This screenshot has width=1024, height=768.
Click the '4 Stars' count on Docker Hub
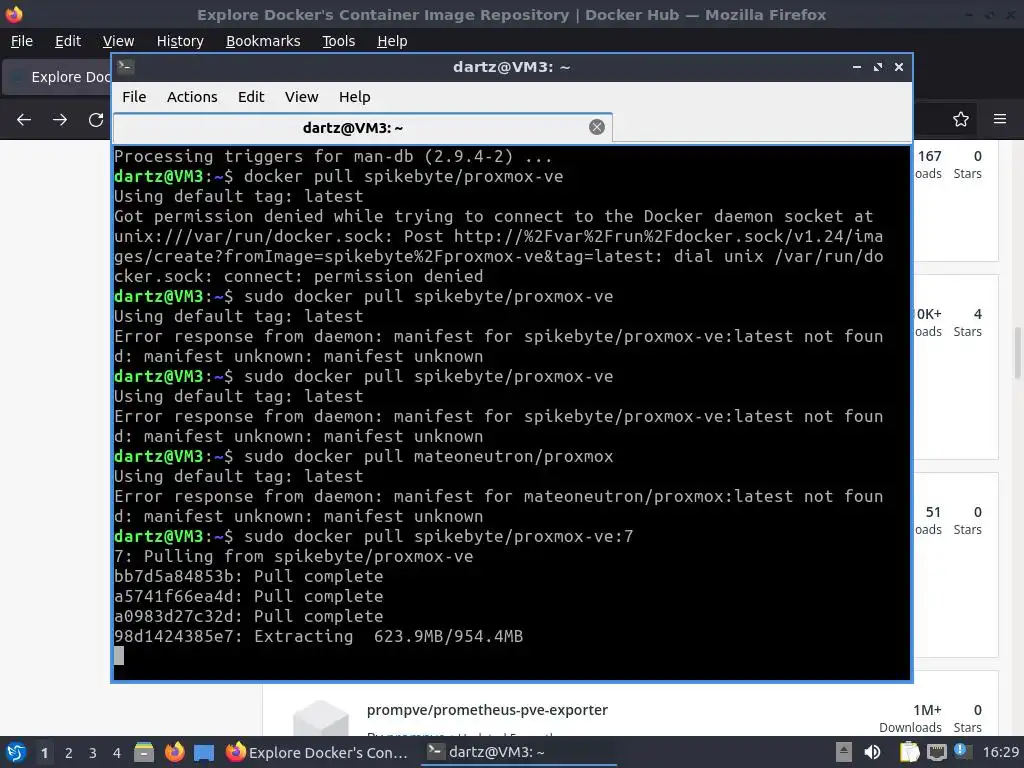[968, 323]
